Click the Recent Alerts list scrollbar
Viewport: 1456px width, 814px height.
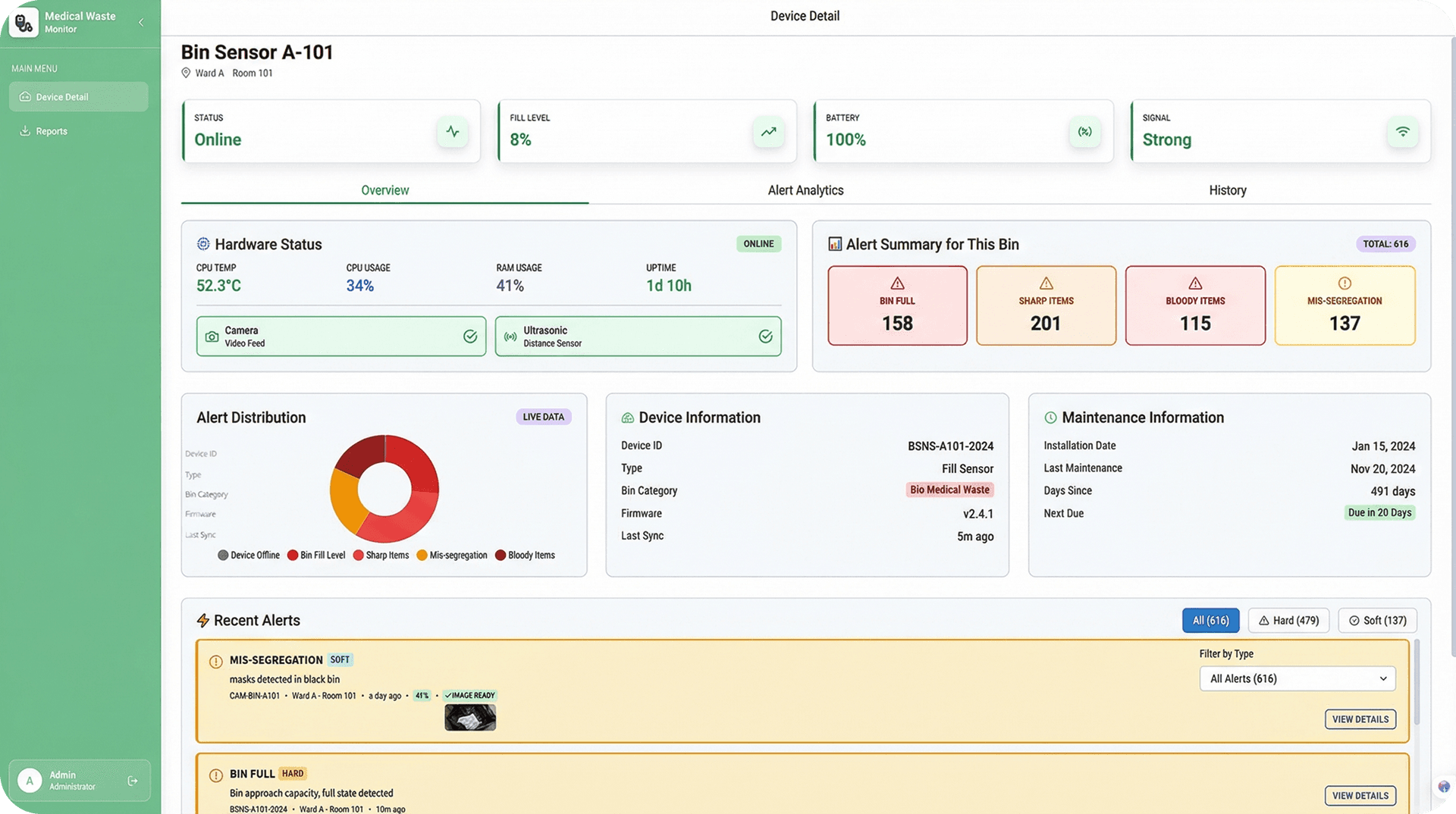(1416, 682)
